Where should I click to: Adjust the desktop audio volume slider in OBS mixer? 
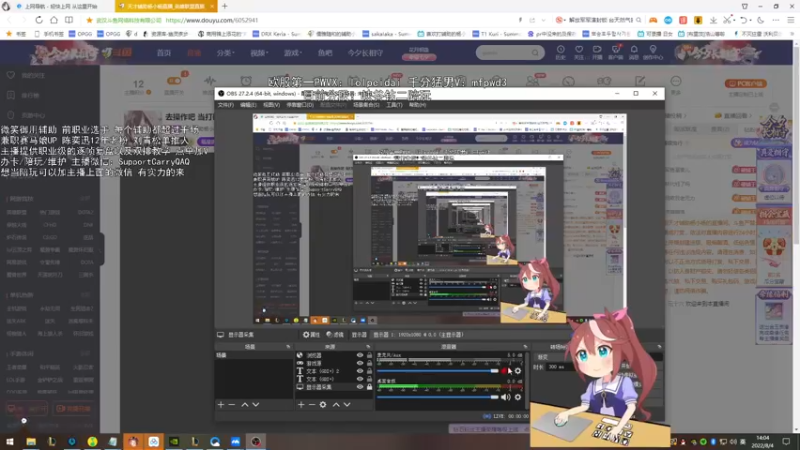(438, 397)
